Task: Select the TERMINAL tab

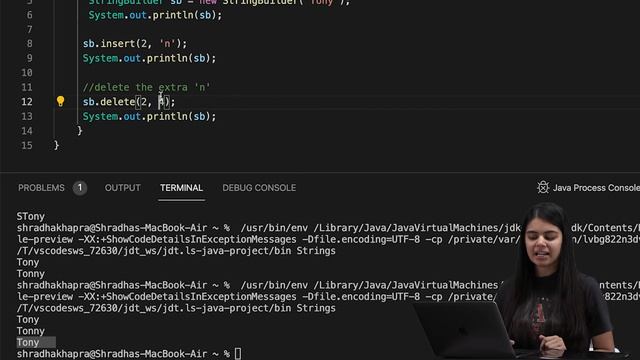Action: [181, 188]
